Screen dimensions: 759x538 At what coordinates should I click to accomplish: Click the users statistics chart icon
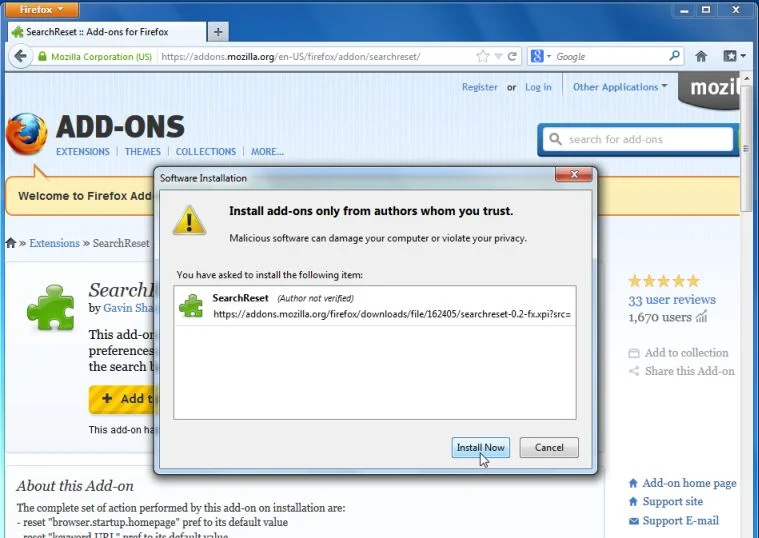click(701, 317)
